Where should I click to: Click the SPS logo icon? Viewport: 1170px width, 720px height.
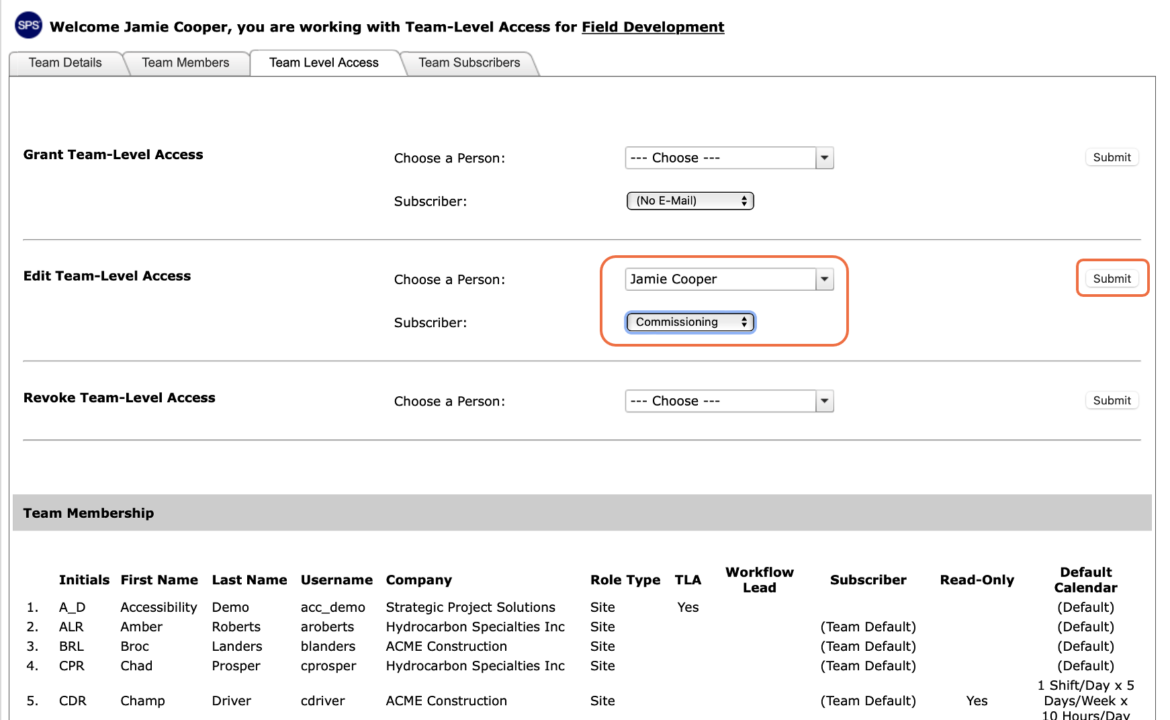tap(28, 25)
